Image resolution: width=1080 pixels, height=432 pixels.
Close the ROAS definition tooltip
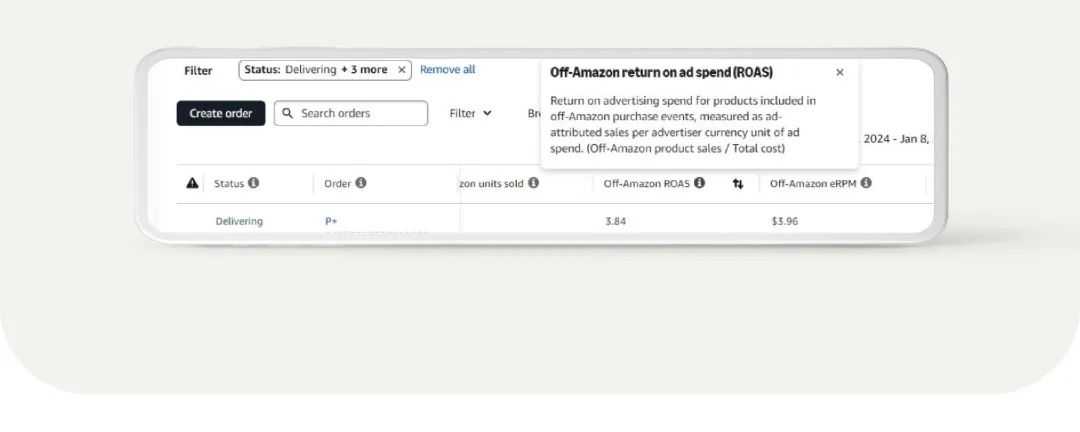tap(840, 72)
